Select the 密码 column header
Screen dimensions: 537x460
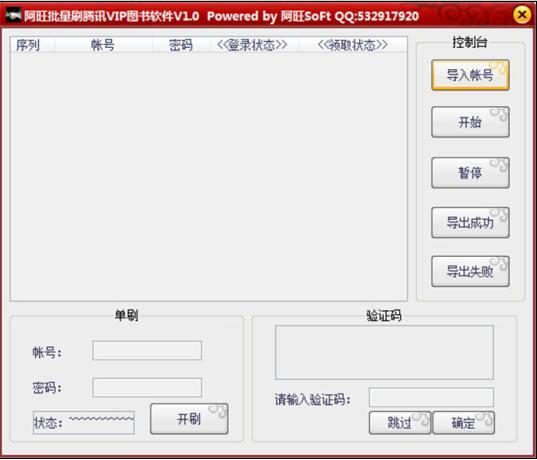182,45
